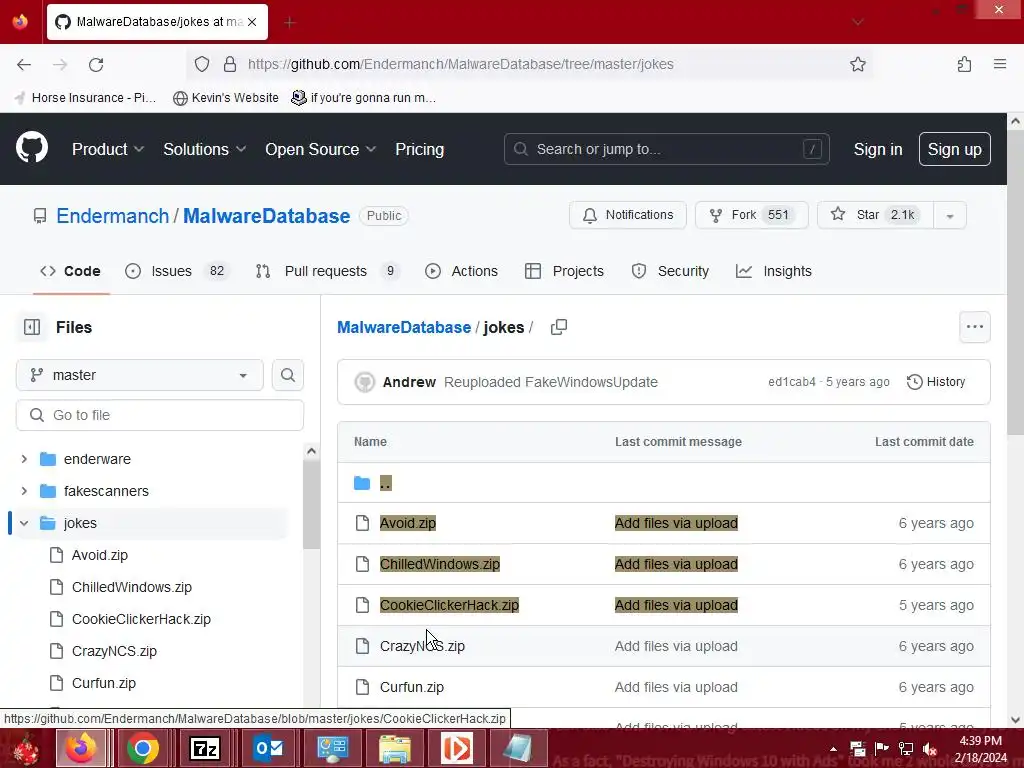
Task: Copy path with the copy icon beside jokes
Action: (x=558, y=327)
